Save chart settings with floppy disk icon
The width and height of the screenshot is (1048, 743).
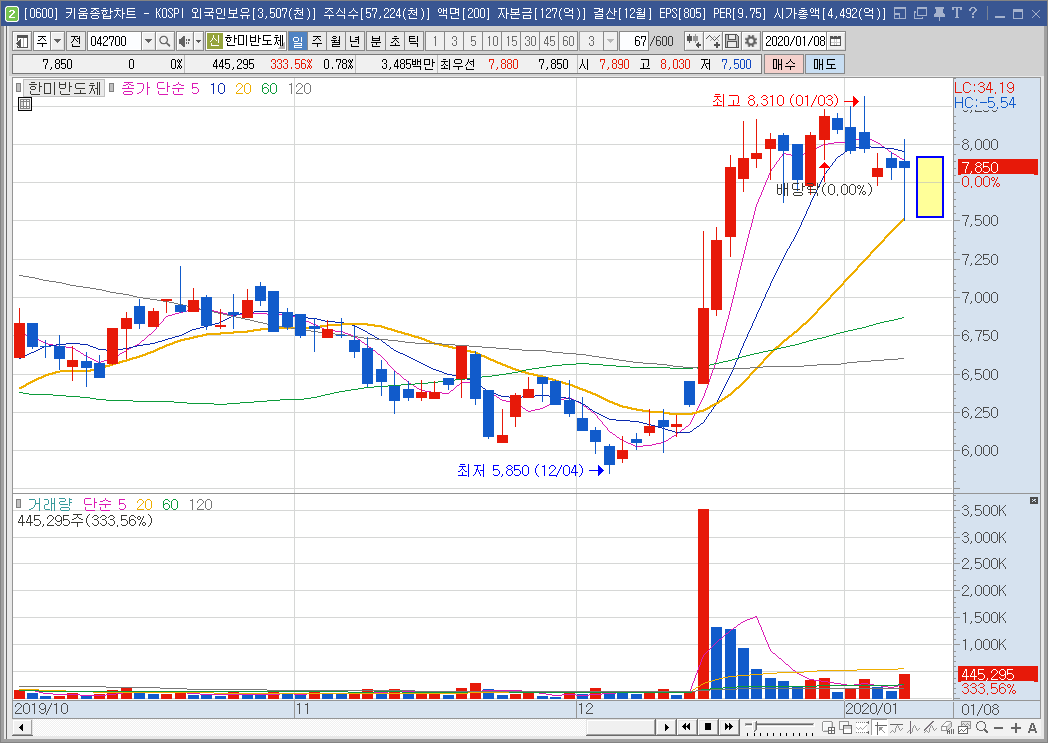[732, 41]
